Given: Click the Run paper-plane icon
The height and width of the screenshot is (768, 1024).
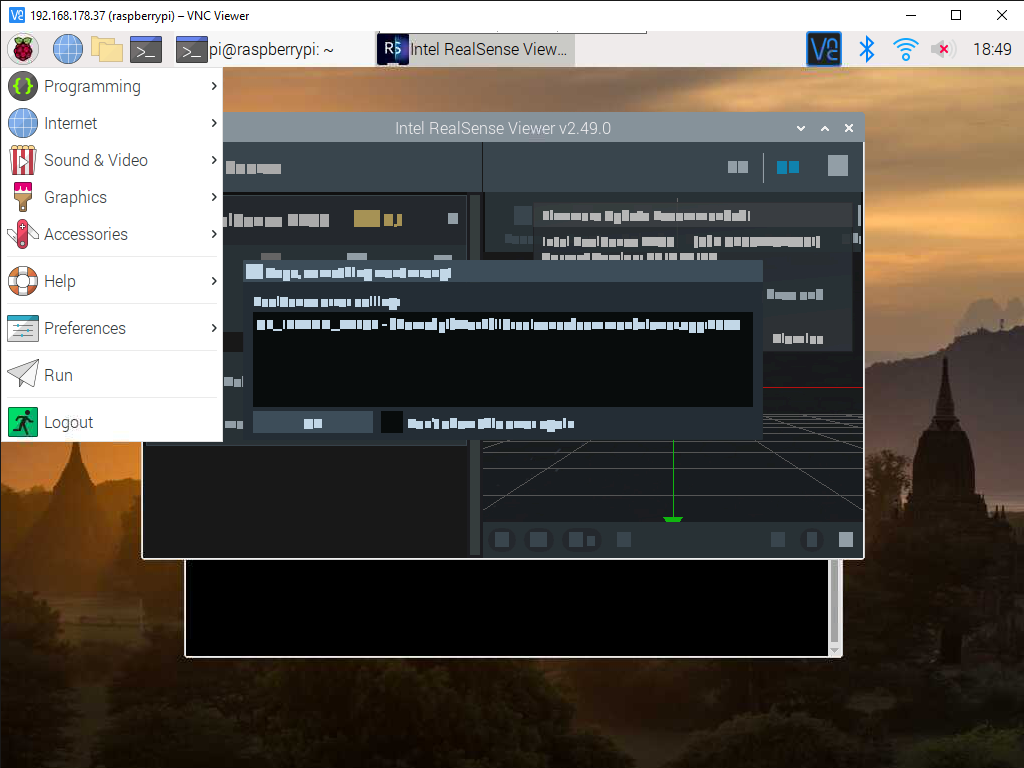Looking at the screenshot, I should coord(23,374).
